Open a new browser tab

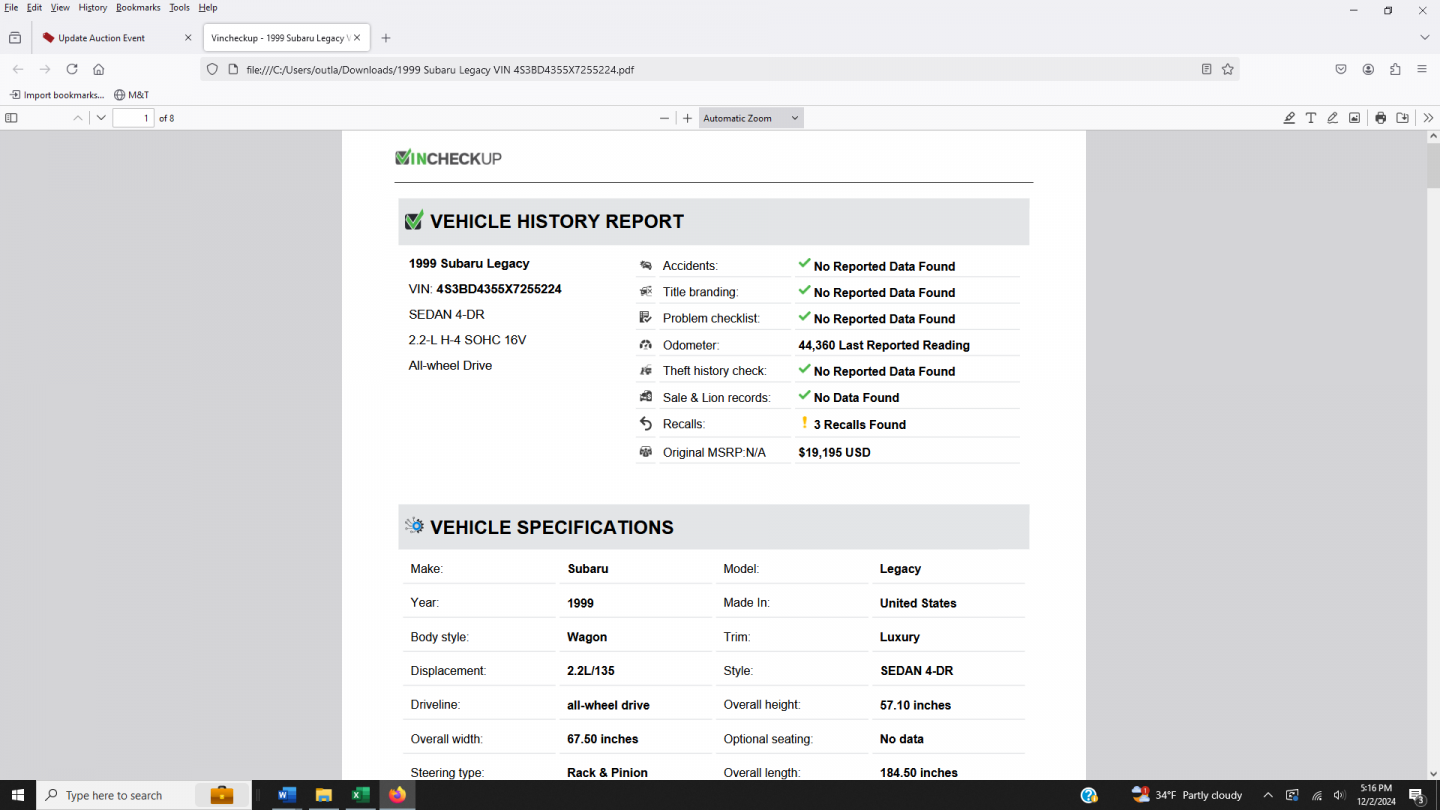[386, 38]
